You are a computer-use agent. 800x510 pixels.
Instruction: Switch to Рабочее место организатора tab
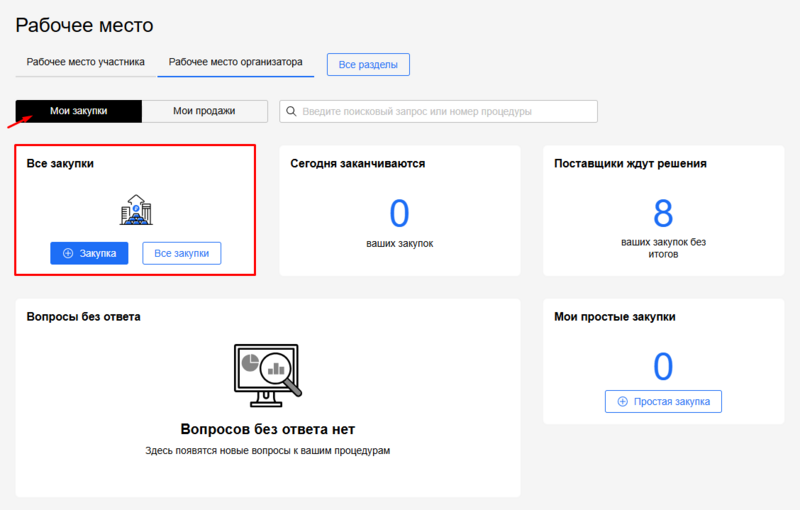point(236,62)
